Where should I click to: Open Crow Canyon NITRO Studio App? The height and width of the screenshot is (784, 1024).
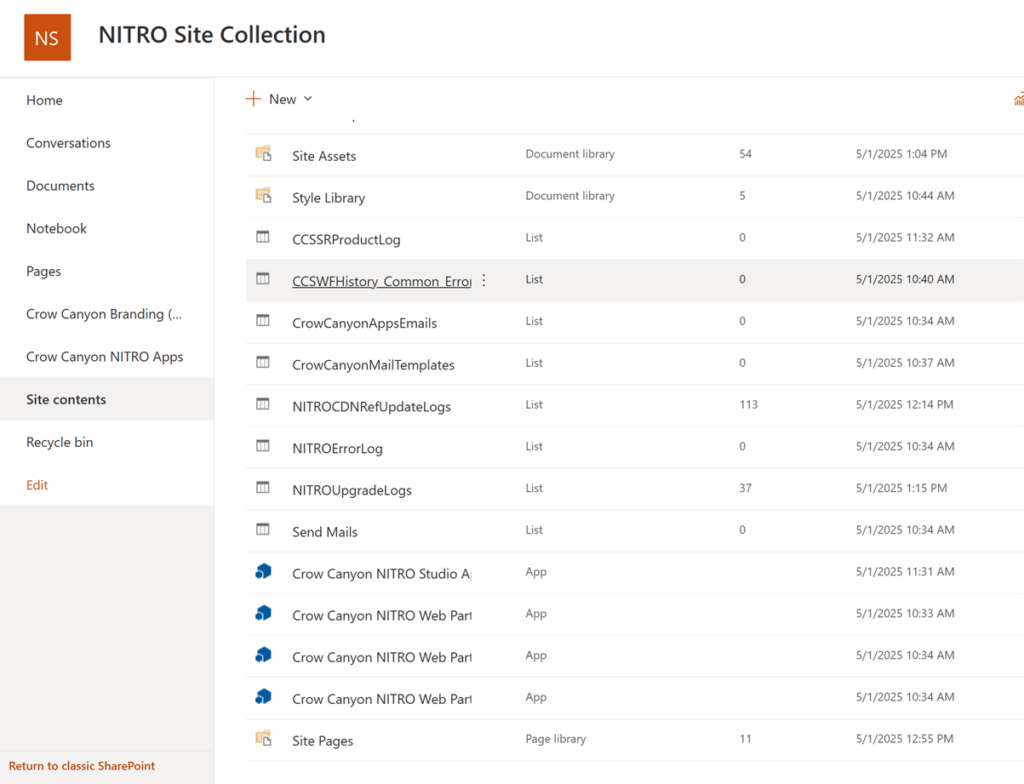click(x=382, y=574)
